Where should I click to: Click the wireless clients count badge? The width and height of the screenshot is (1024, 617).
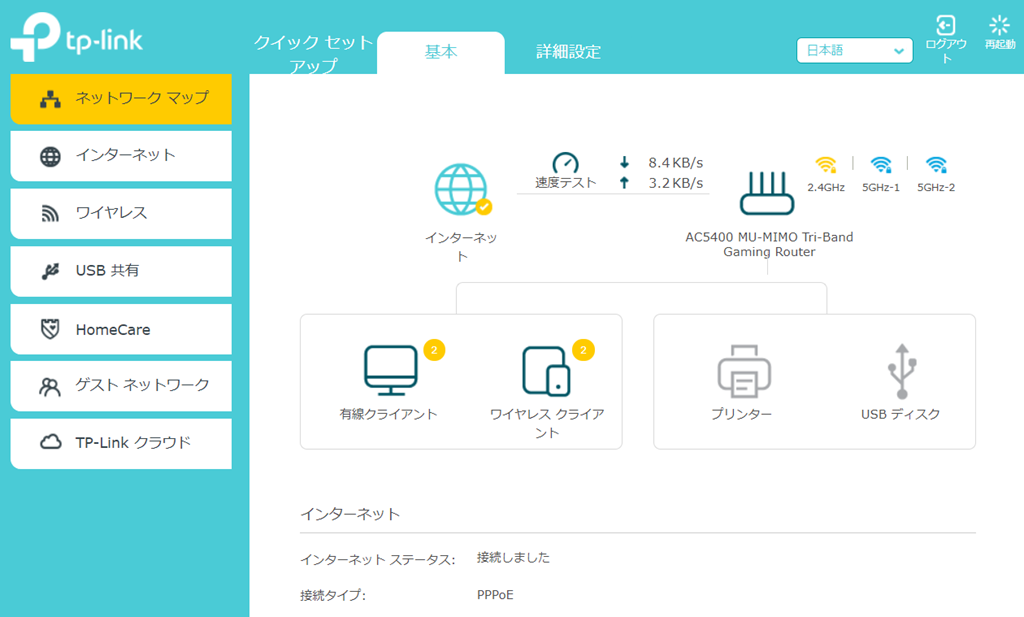coord(583,350)
